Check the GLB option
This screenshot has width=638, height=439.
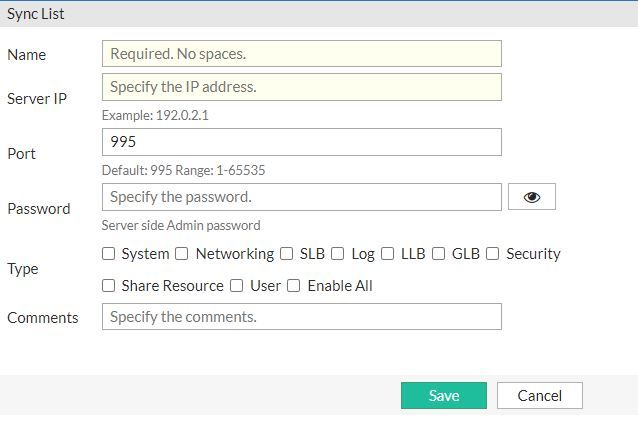pos(439,254)
